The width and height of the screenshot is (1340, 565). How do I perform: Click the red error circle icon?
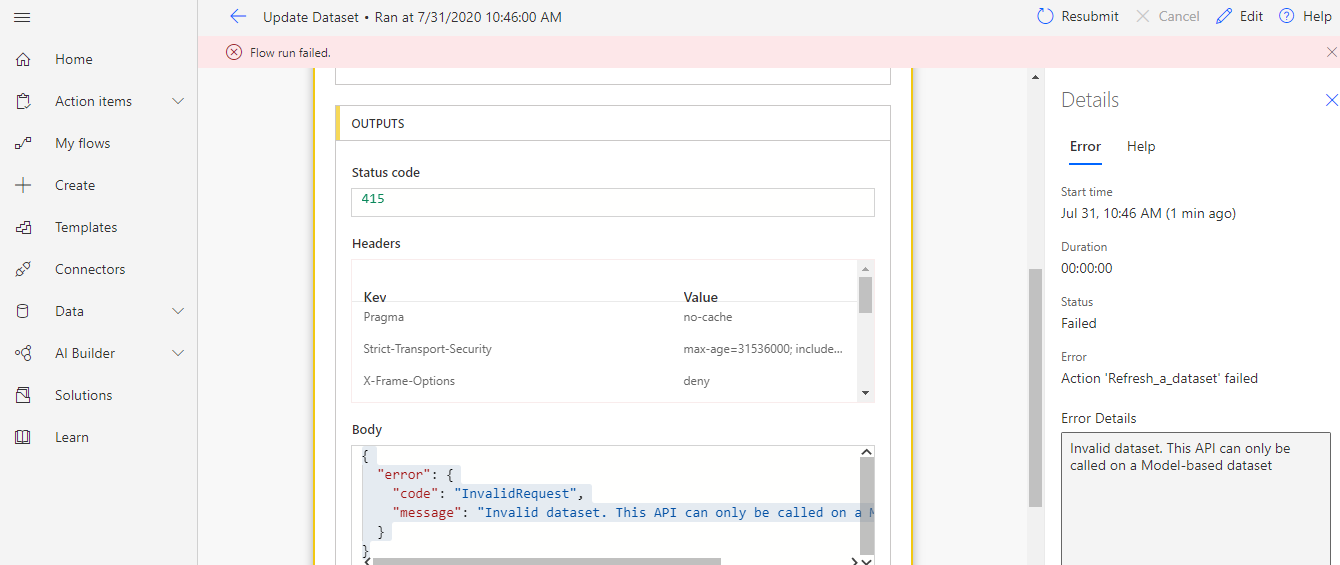234,52
